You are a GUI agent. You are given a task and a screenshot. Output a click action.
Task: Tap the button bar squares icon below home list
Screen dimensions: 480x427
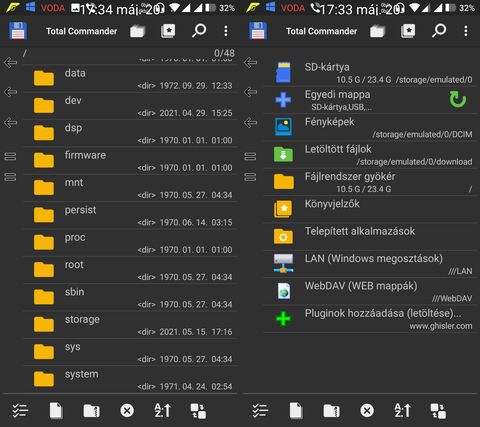pyautogui.click(x=438, y=411)
